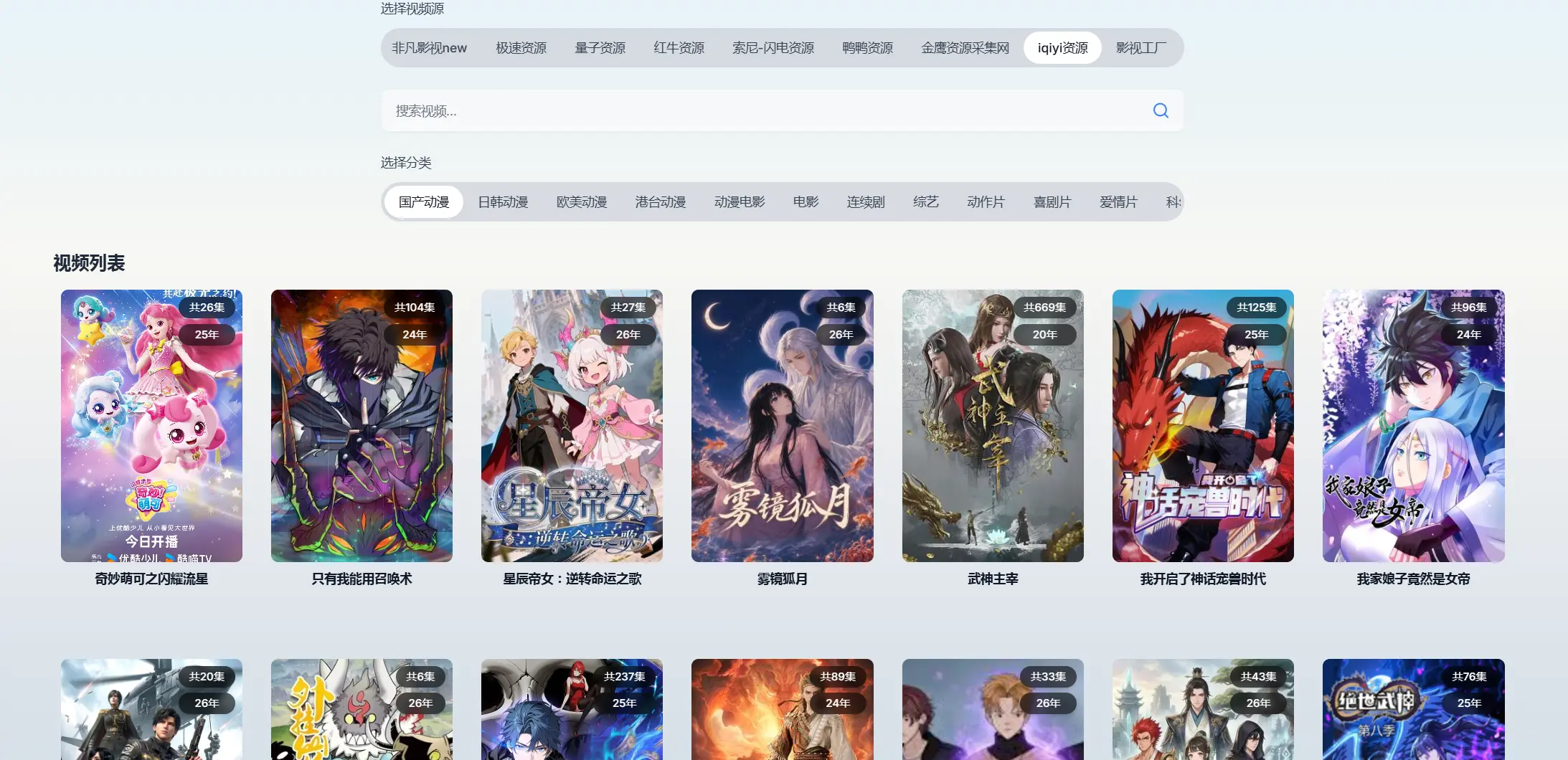Click the title 我家娘子竟然是女帝

click(x=1414, y=579)
